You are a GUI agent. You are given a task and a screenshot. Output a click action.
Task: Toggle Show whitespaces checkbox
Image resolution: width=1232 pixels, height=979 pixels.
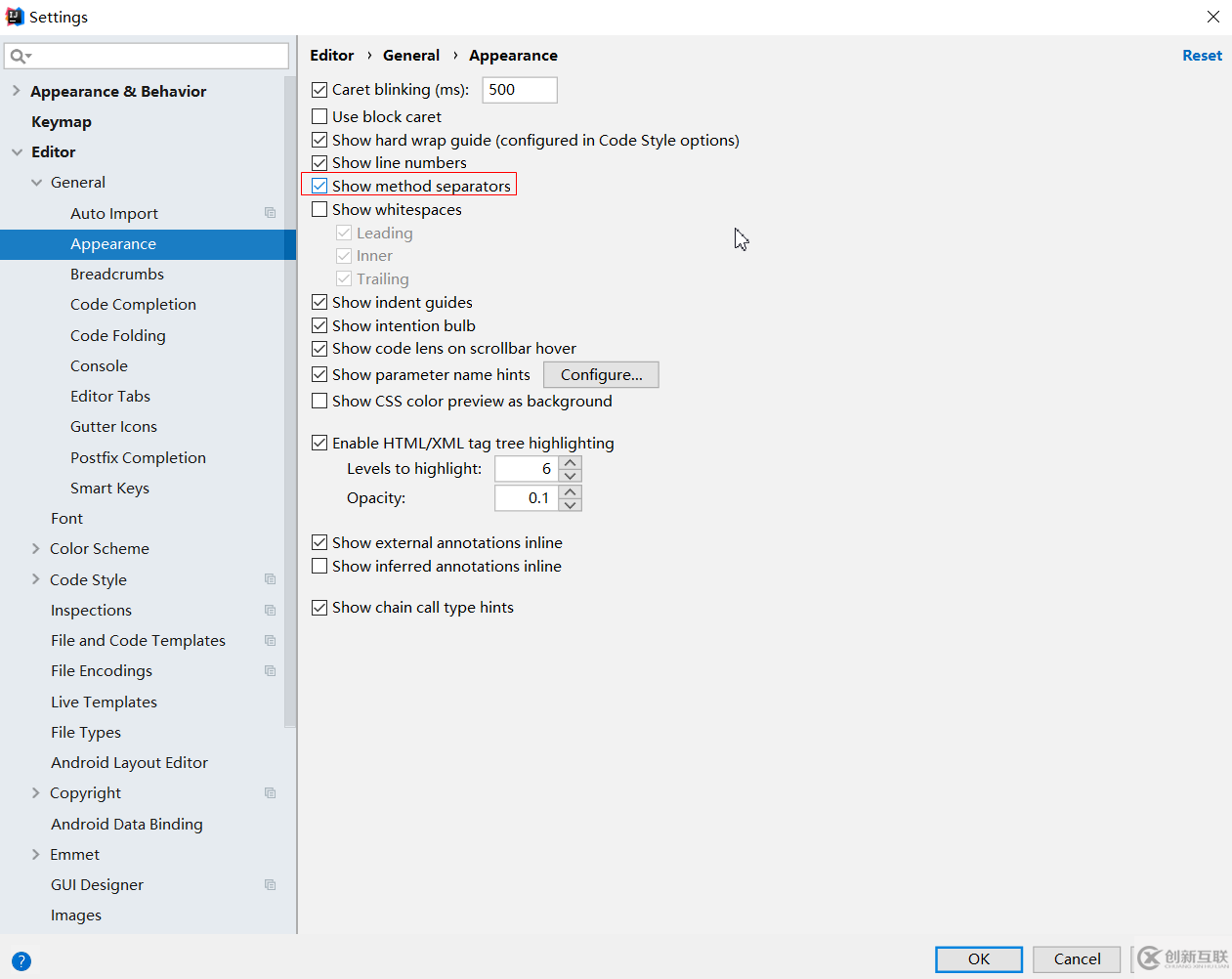click(x=320, y=209)
